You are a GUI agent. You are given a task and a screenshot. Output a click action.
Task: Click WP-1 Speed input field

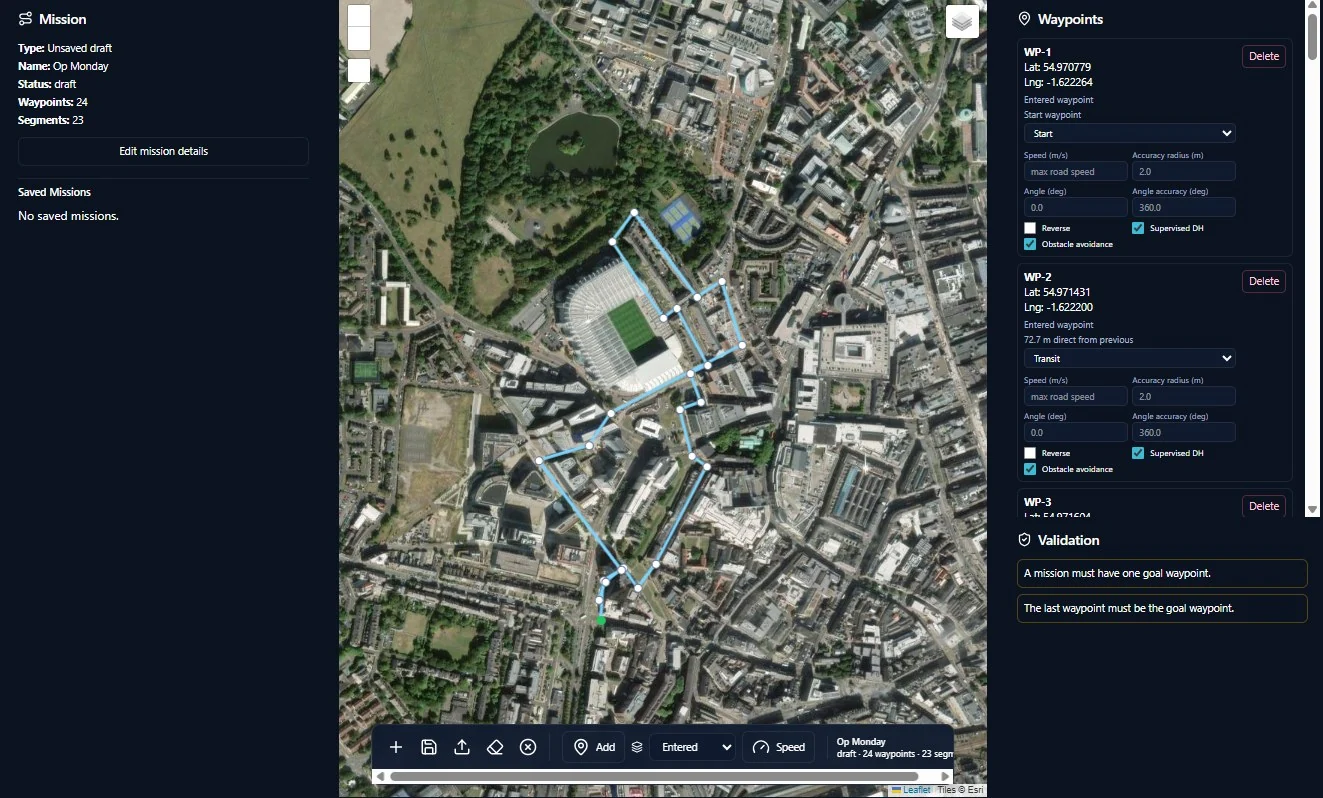pos(1076,172)
